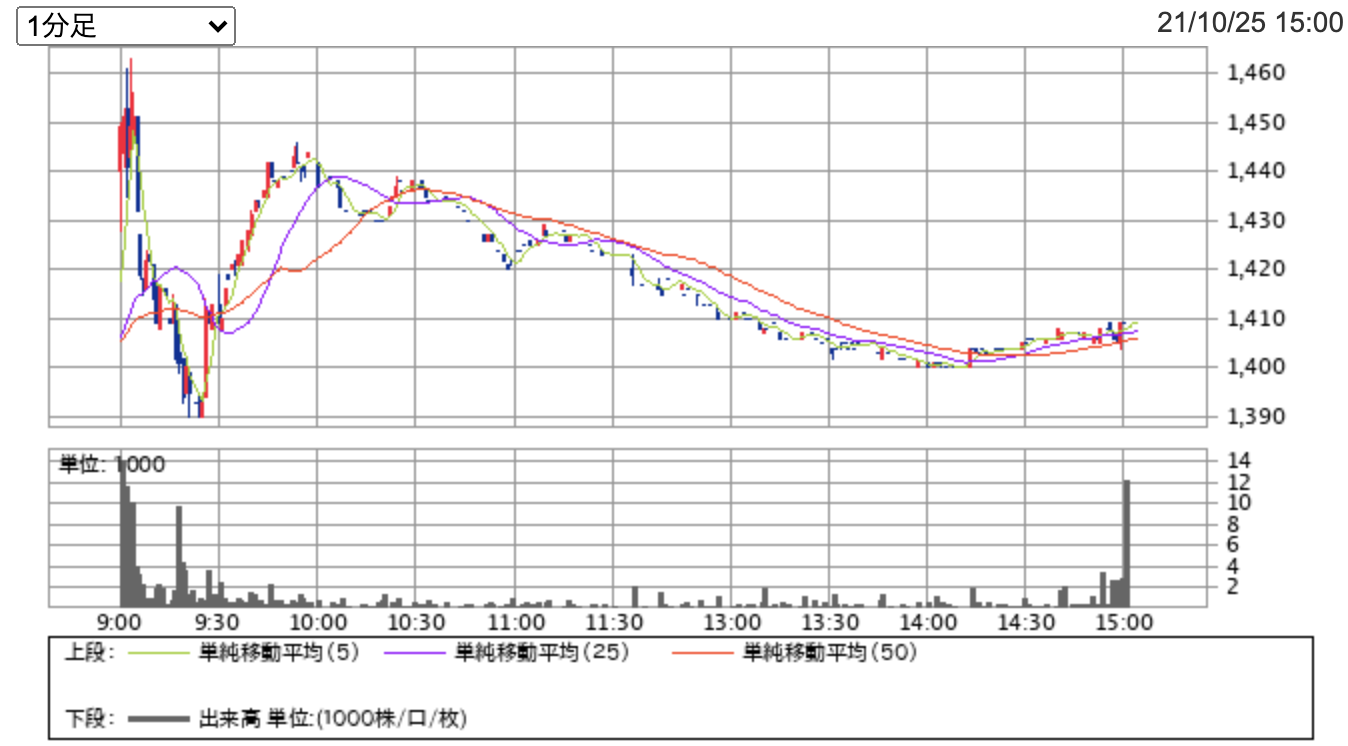The image size is (1348, 746).
Task: Click the 出来高 volume legend label
Action: pos(333,718)
